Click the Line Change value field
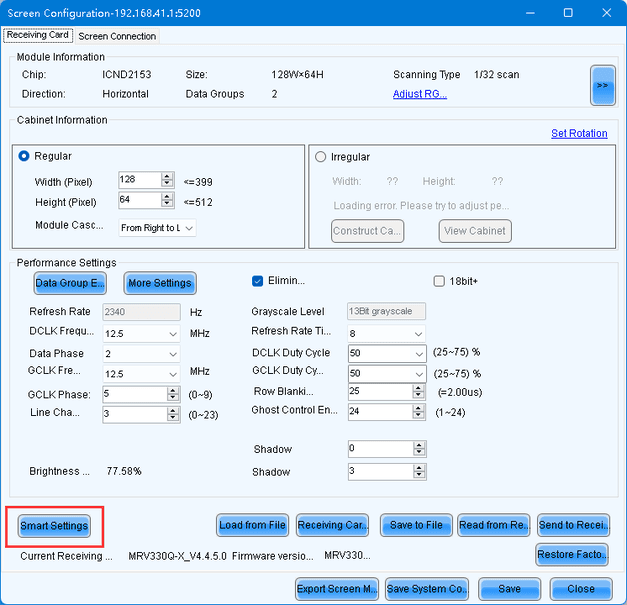Viewport: 627px width, 605px height. (135, 414)
